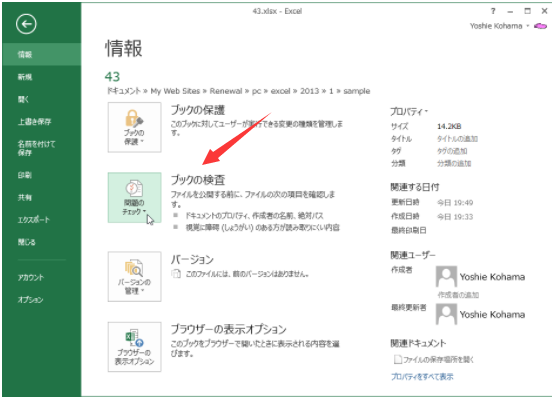This screenshot has width=552, height=399.
Task: Open the ブラウザーの表示オプション button
Action: click(134, 347)
